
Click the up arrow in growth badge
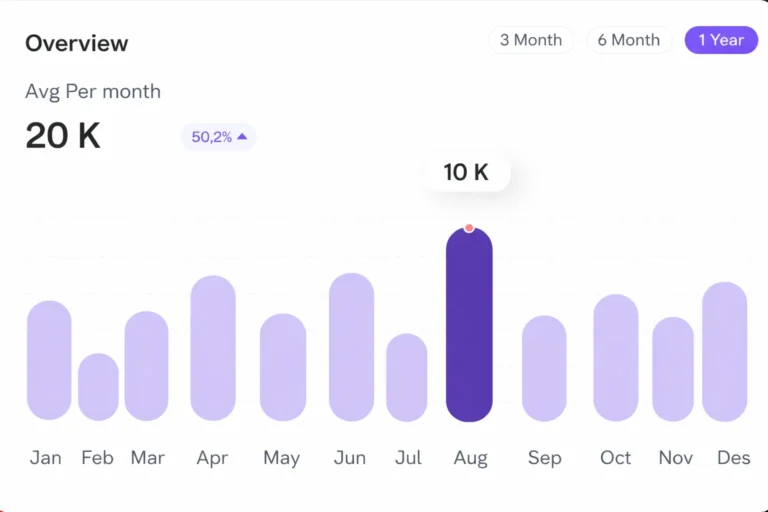click(x=242, y=137)
